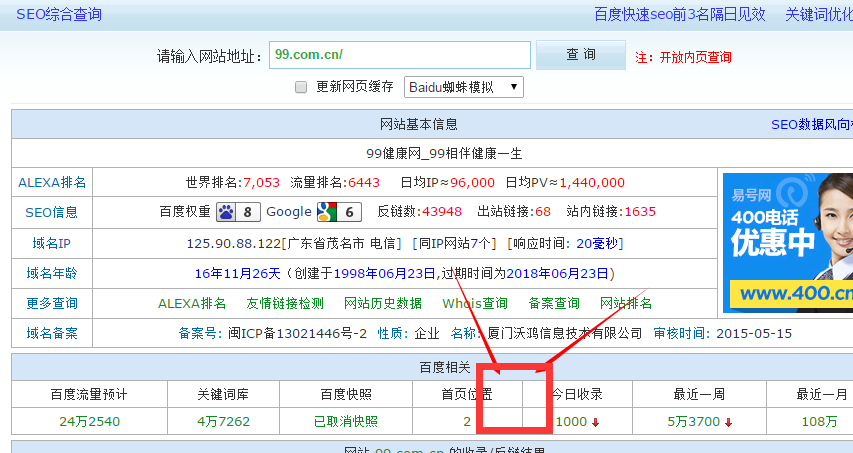Toggle the 更新网页缓存 checkbox
The image size is (853, 453).
point(301,87)
